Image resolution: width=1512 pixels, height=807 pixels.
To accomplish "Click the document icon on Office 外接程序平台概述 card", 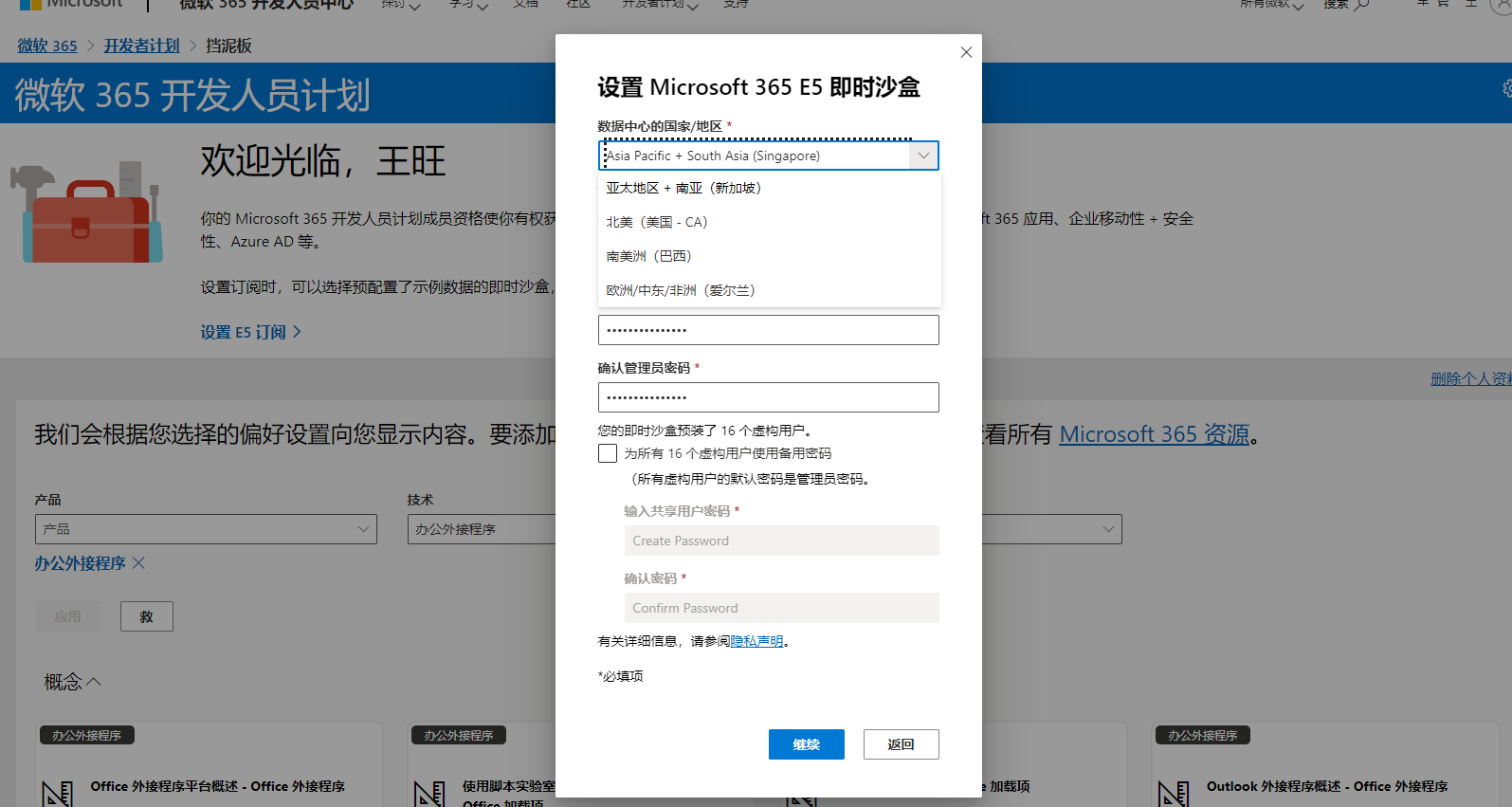I will tap(58, 795).
